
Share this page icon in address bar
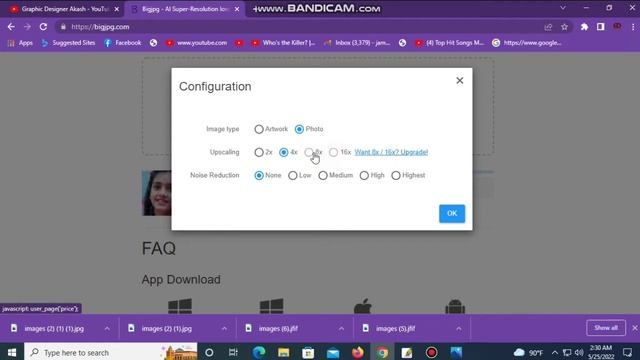pos(548,27)
